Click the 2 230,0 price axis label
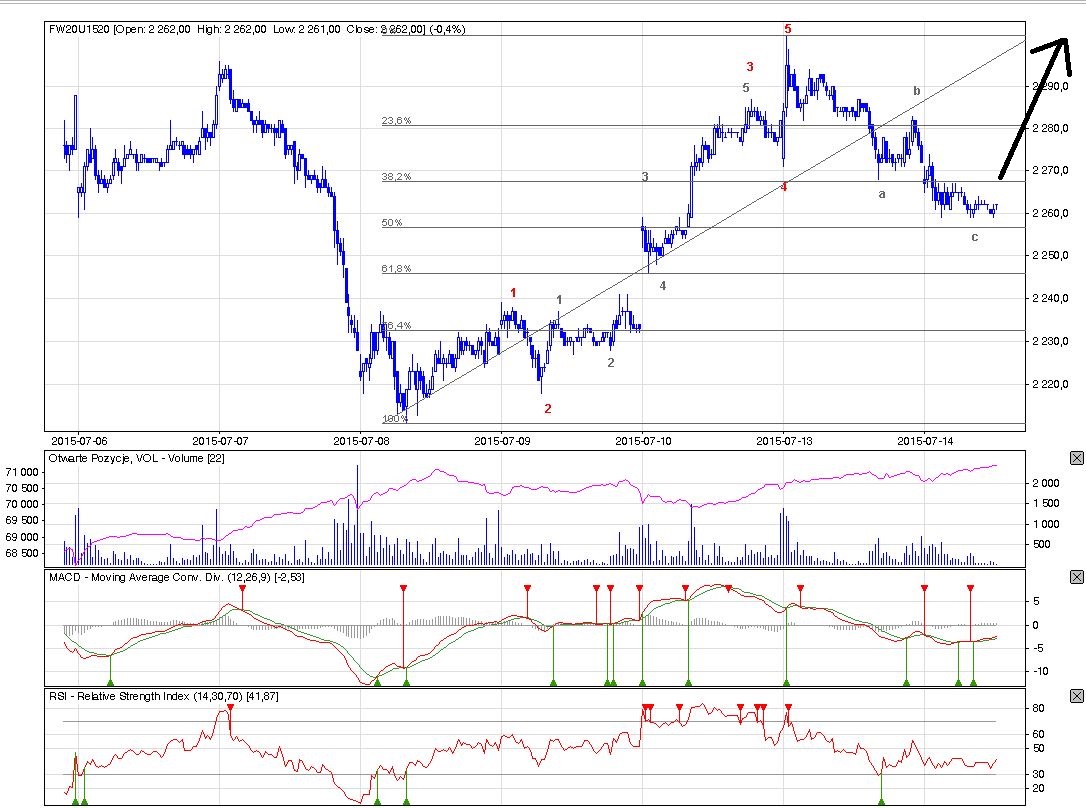The height and width of the screenshot is (808, 1086). click(x=1050, y=341)
